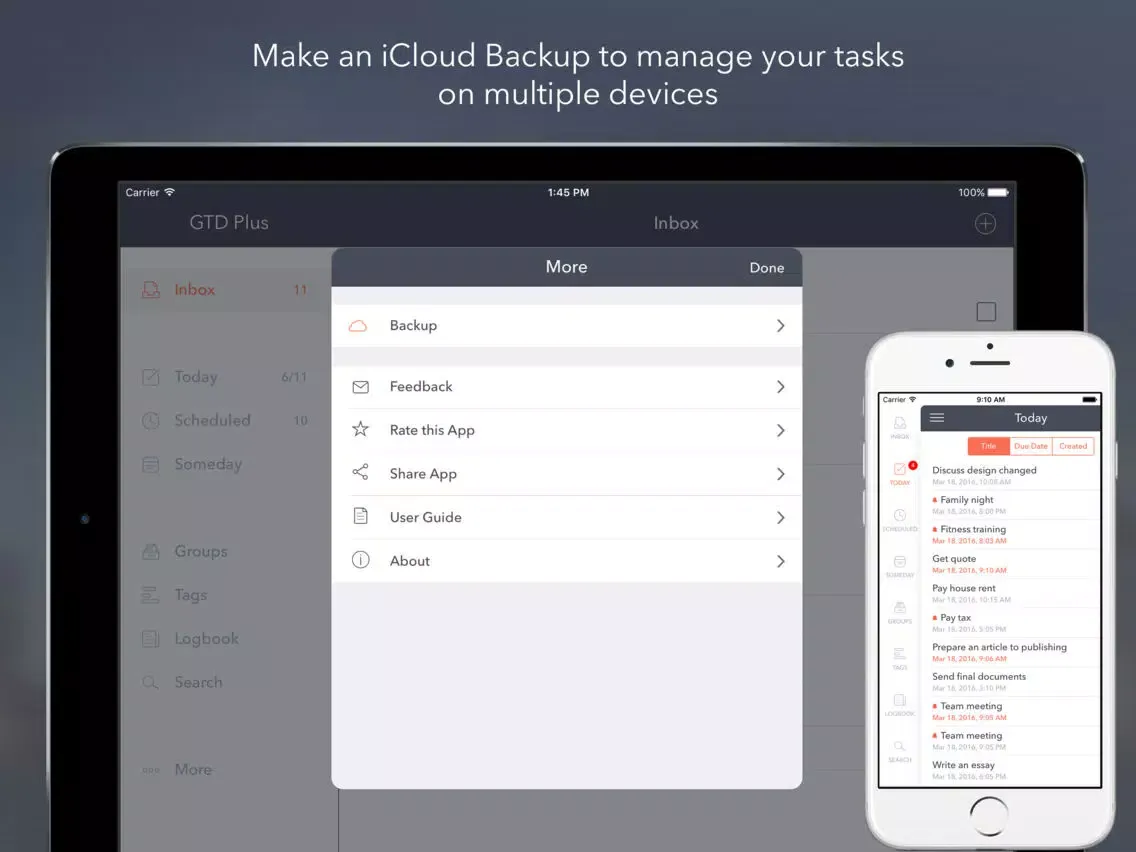
Task: Tap the 'GTD Plus' title
Action: pyautogui.click(x=229, y=222)
